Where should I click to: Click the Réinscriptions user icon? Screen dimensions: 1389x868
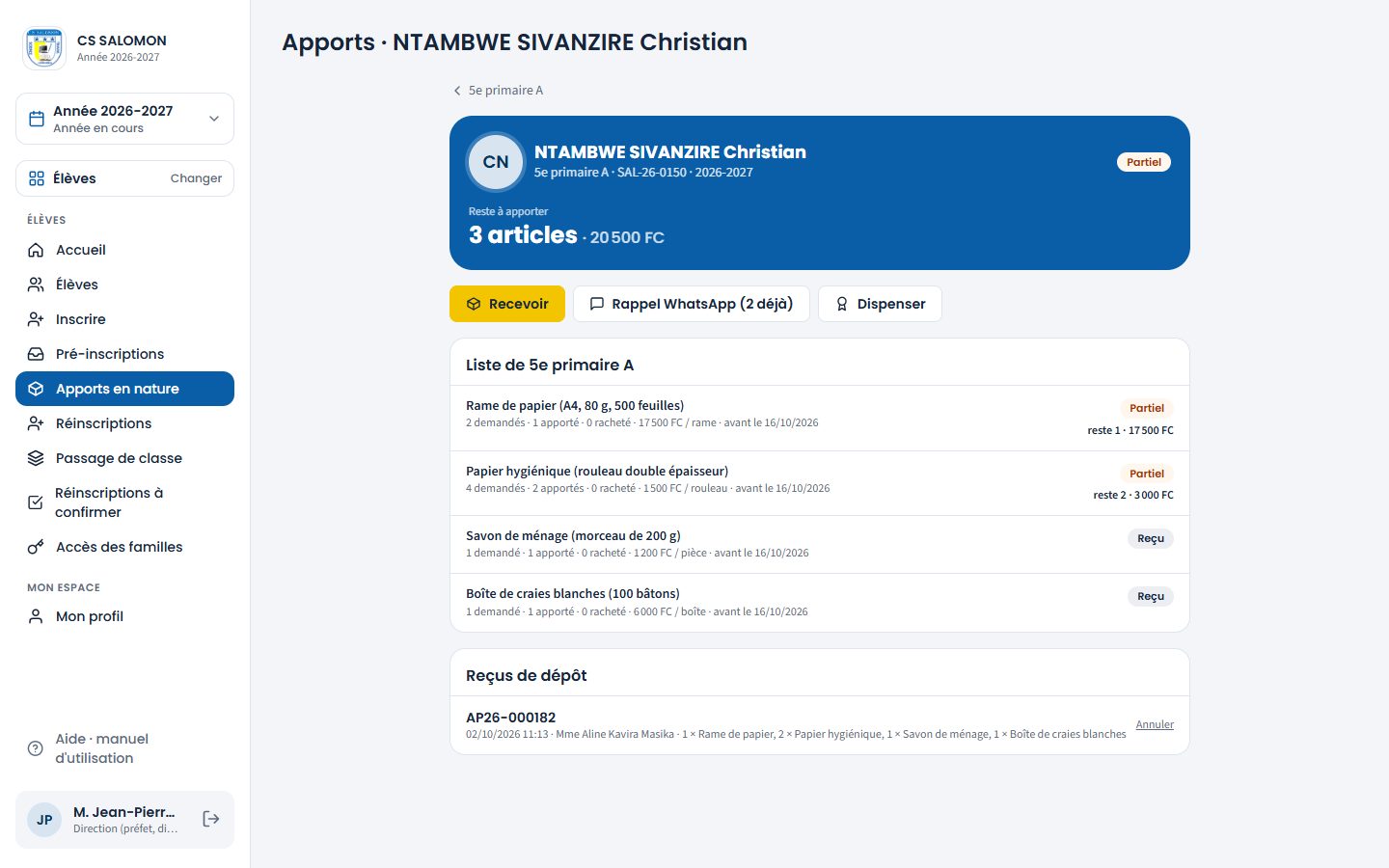(x=36, y=423)
